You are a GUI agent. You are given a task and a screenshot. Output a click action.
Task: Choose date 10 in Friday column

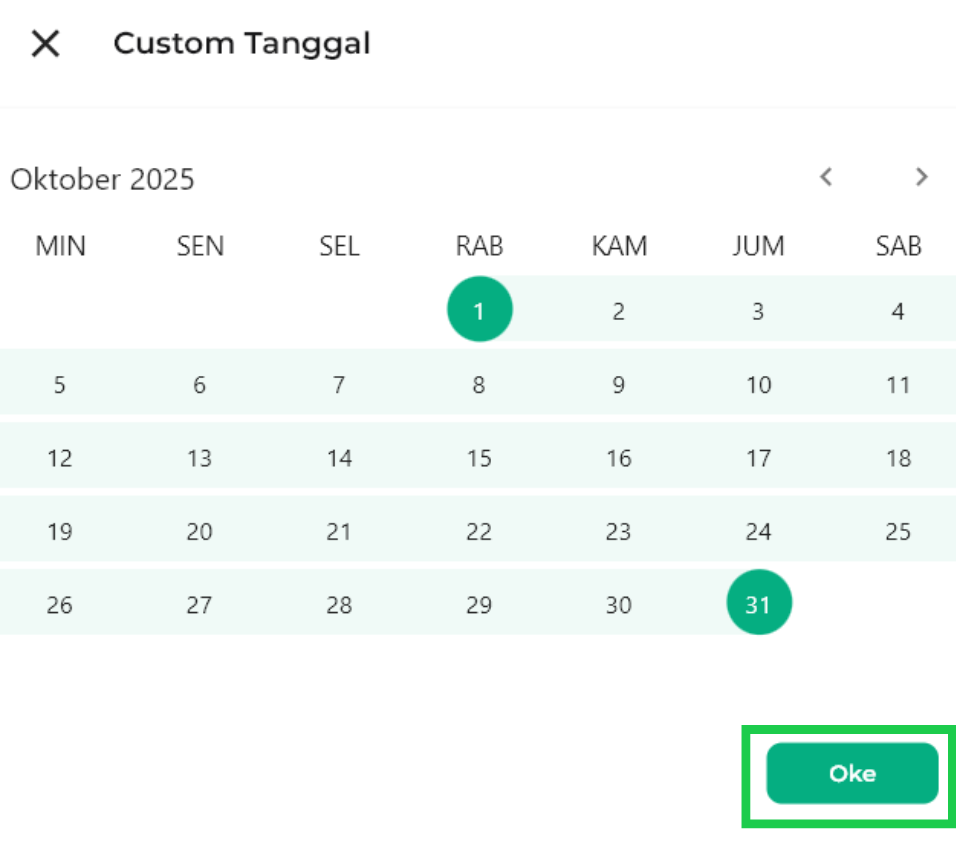click(758, 384)
